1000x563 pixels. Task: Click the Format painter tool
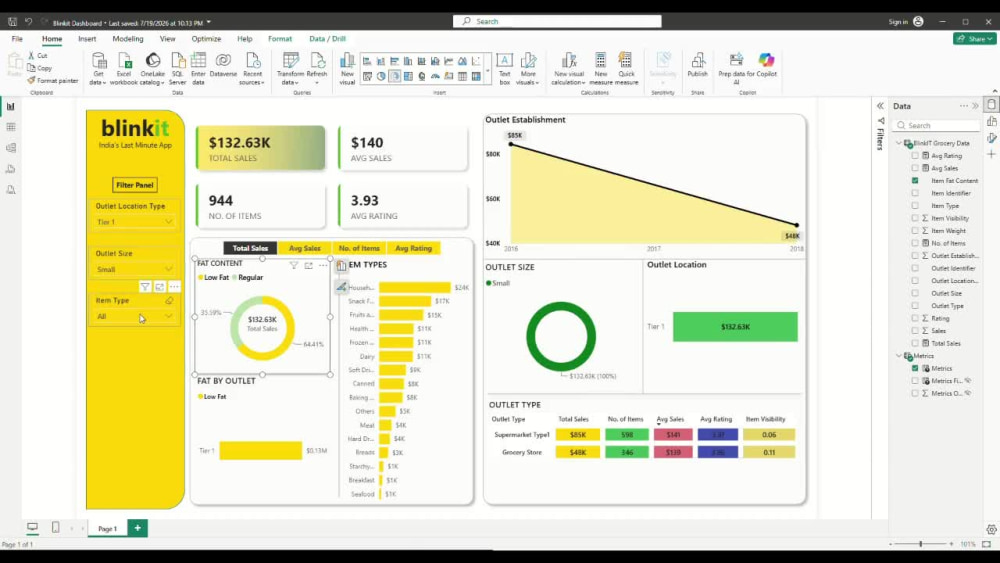[x=53, y=81]
